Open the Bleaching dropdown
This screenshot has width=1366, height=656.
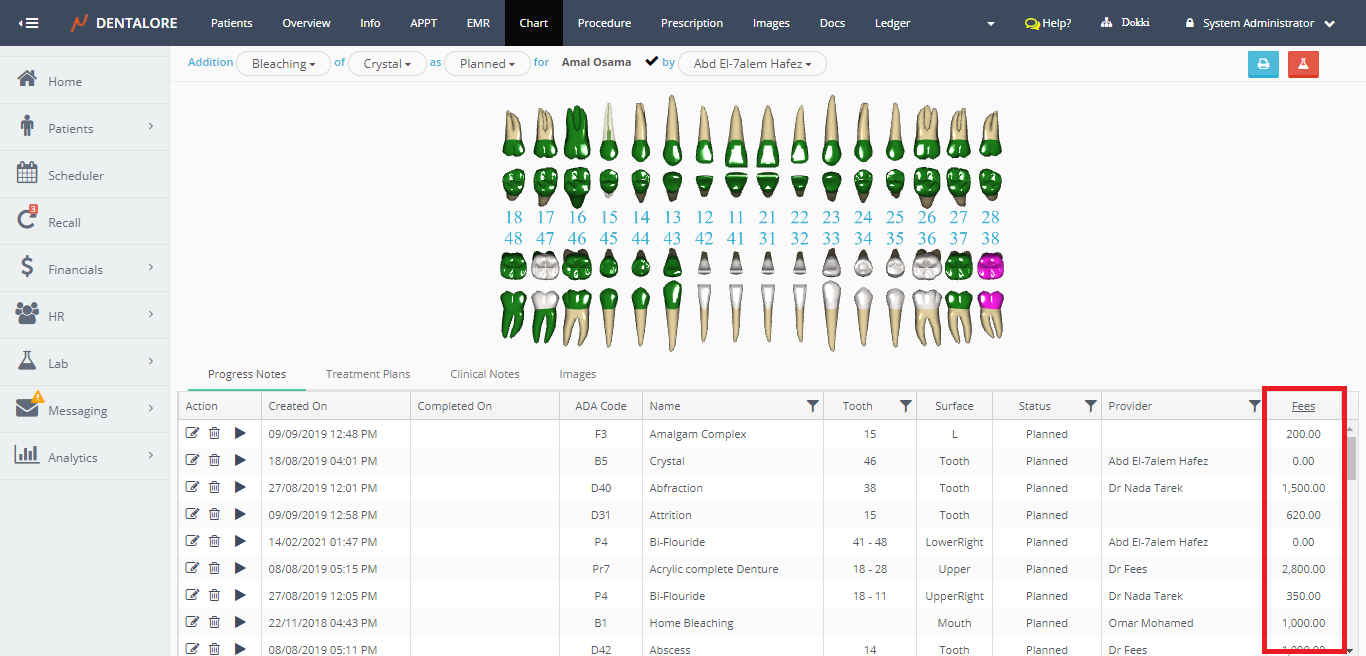(x=283, y=64)
